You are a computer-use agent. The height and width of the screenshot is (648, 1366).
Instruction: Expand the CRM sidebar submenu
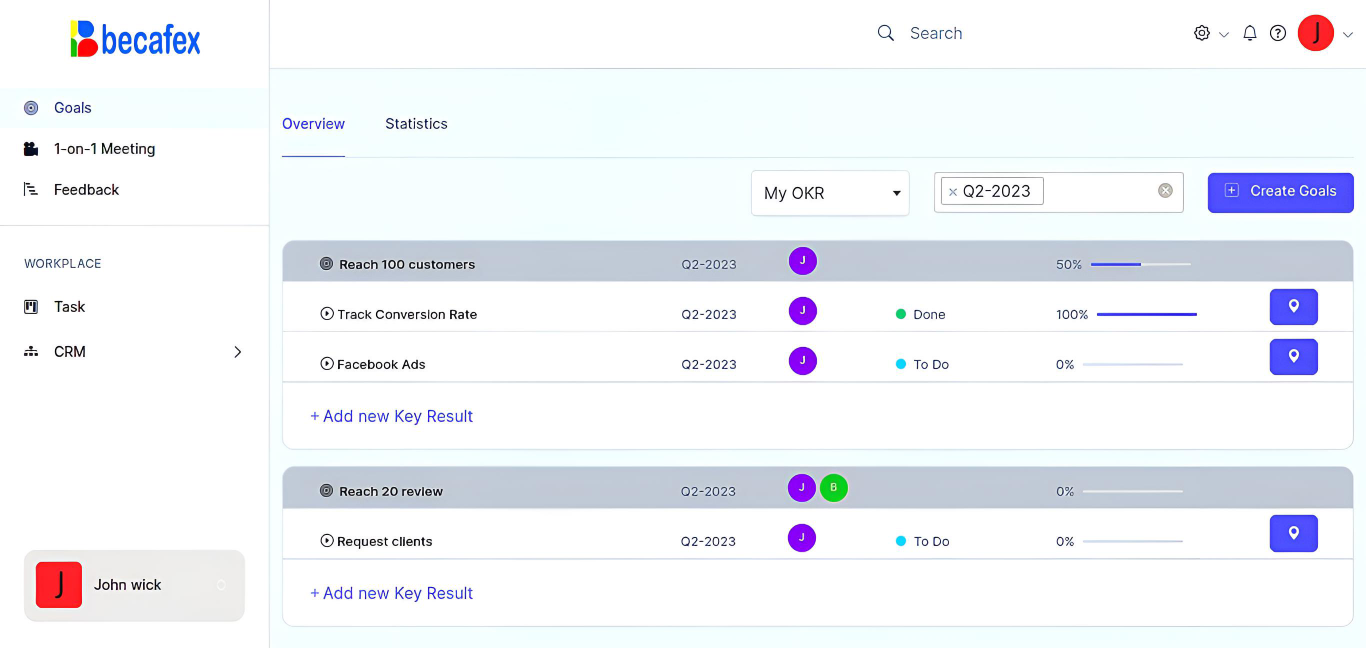tap(237, 352)
